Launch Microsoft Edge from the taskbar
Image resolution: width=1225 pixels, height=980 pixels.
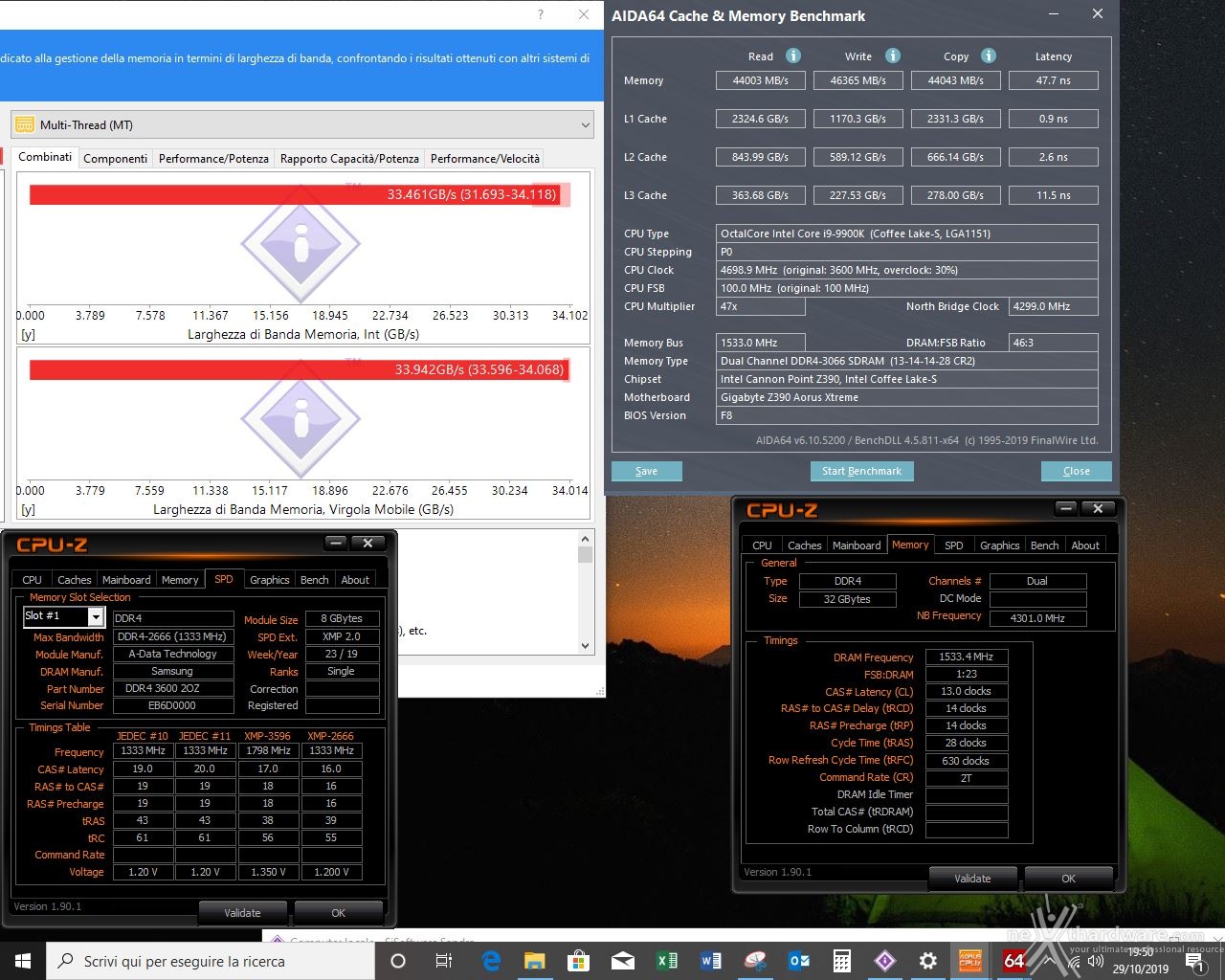490,961
